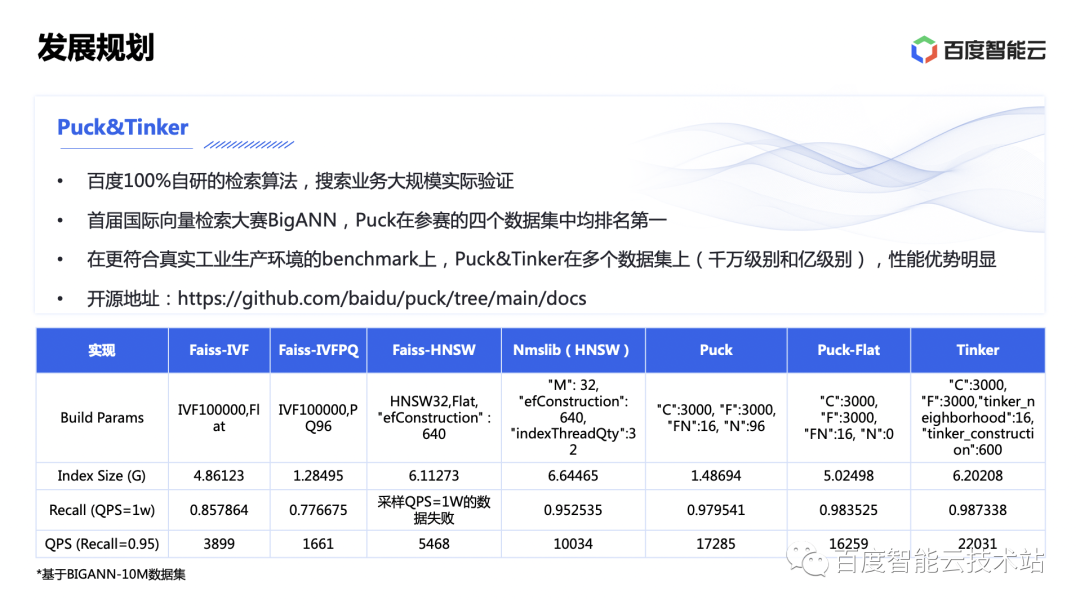Select the IVF100000,PQ96 build params cell

[318, 418]
